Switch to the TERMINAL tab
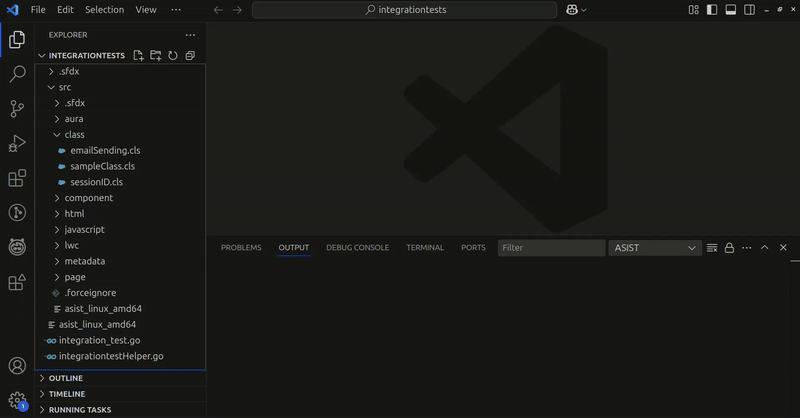Screen dimensions: 800x418 425,248
